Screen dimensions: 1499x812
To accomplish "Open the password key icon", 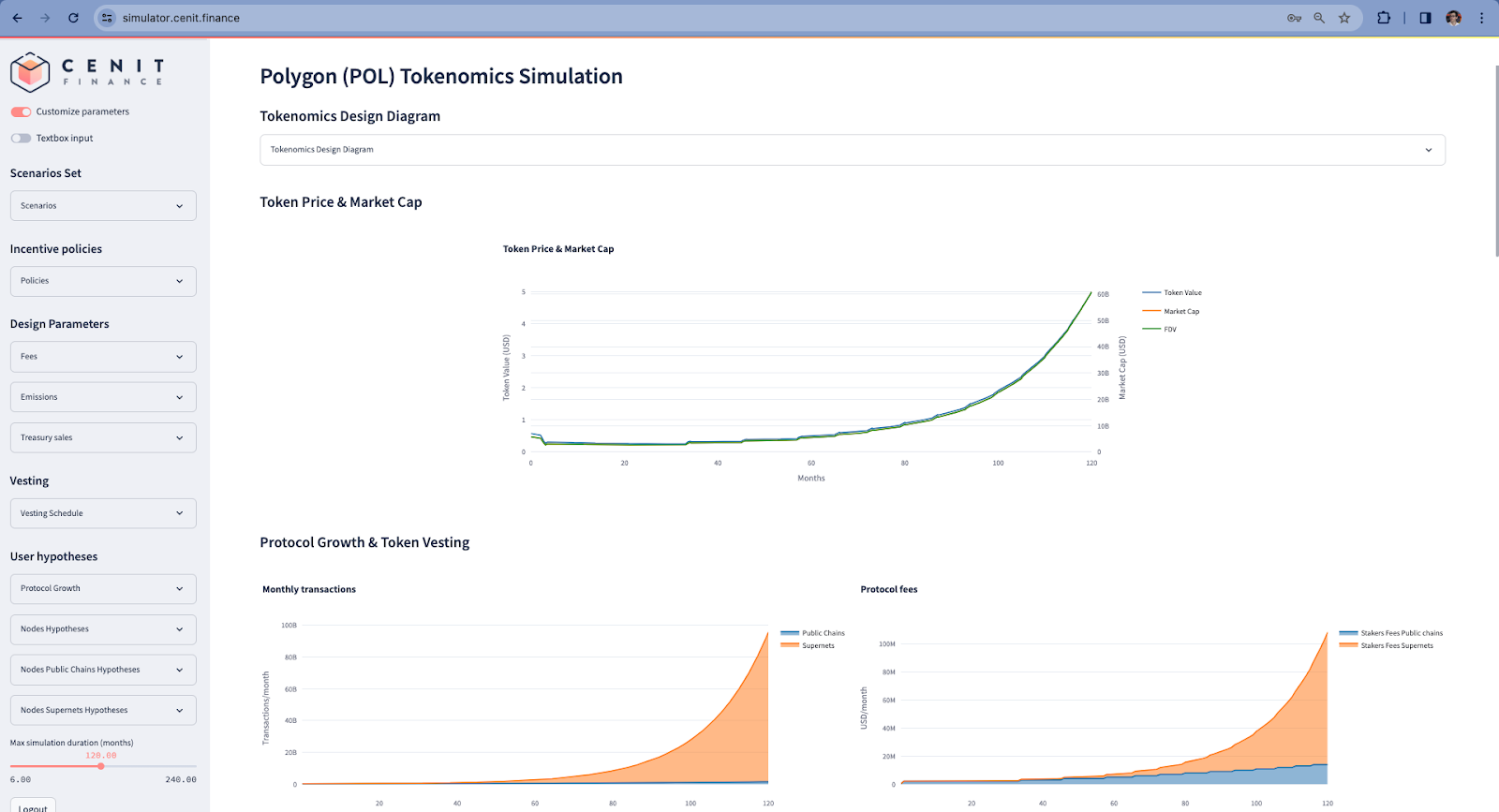I will (x=1294, y=18).
